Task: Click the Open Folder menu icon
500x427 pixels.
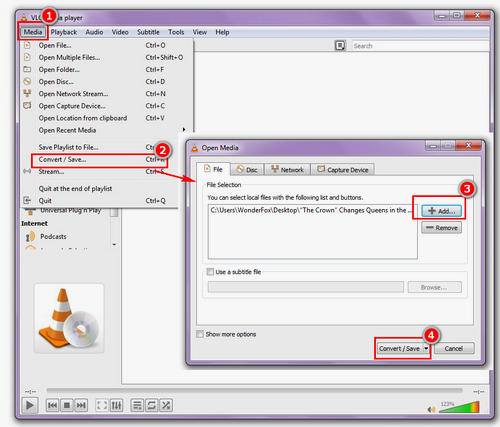Action: [27, 69]
